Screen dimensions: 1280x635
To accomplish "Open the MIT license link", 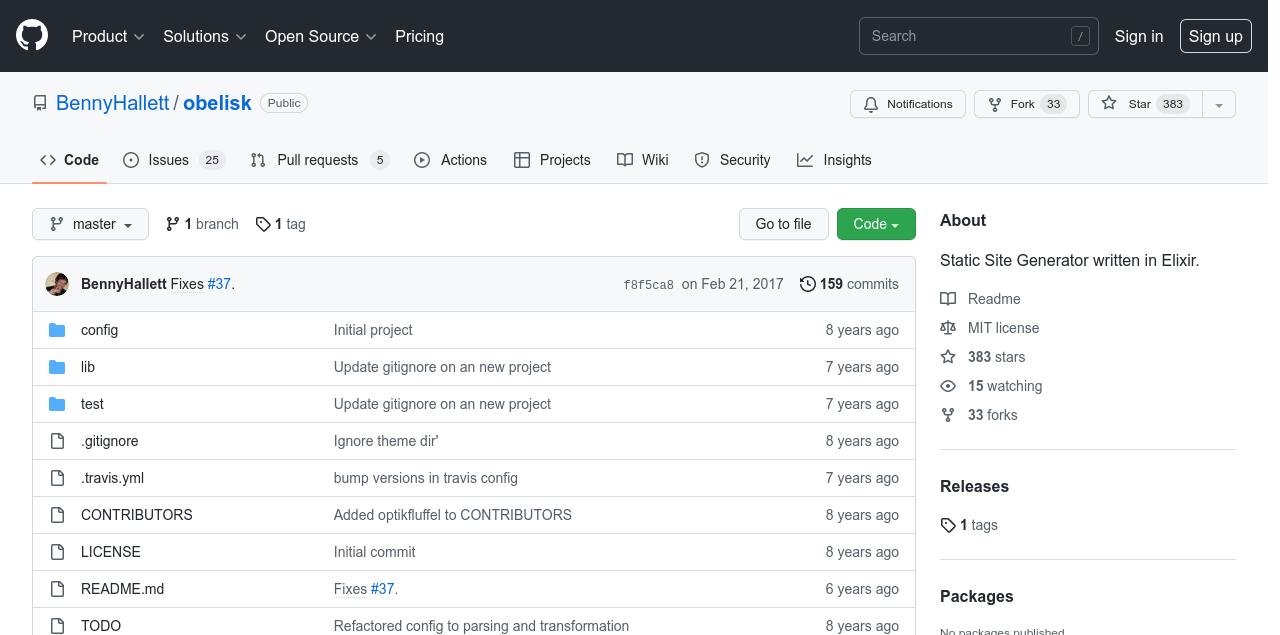I will tap(1003, 328).
